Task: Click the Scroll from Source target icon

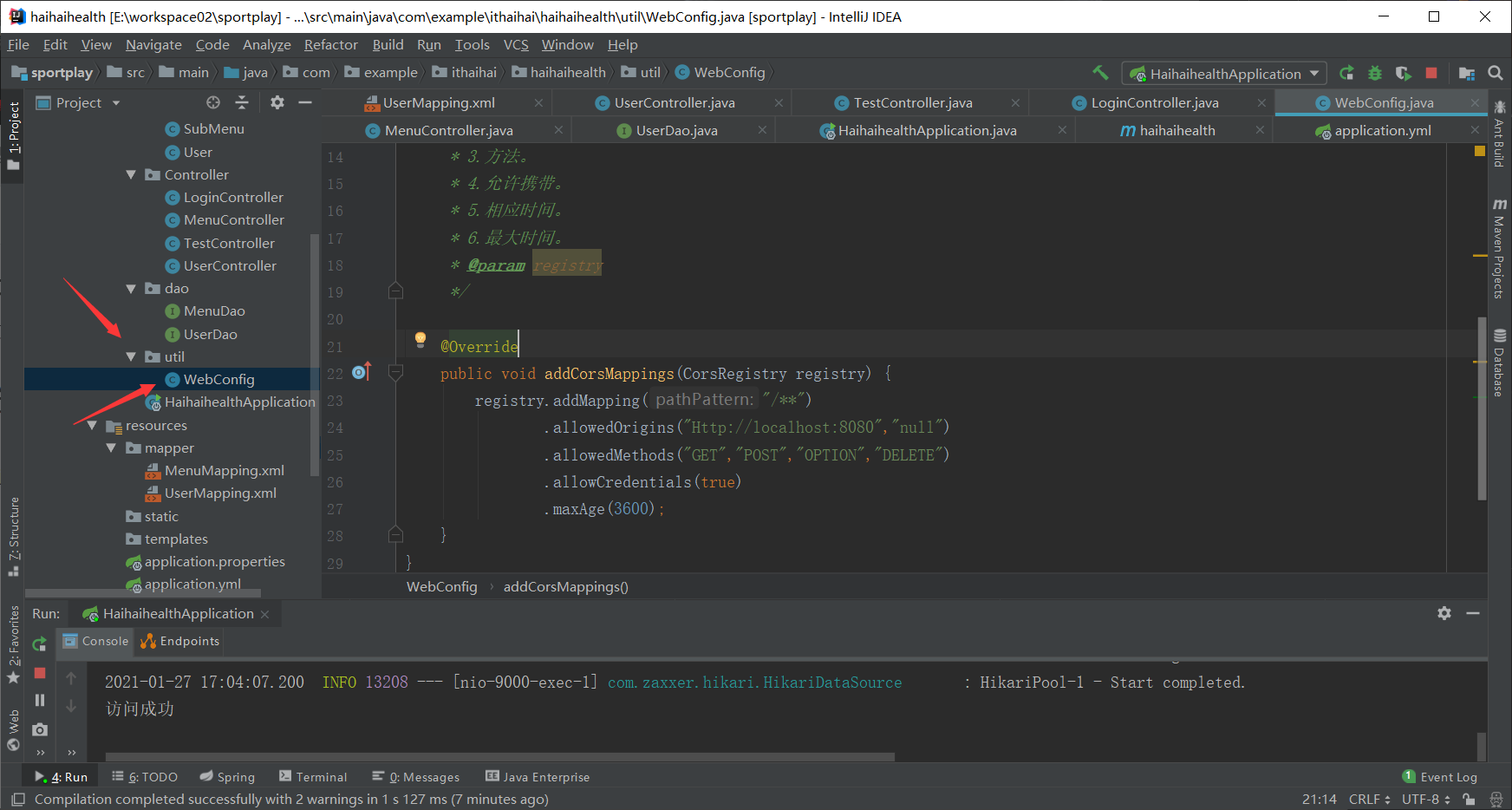Action: (x=213, y=102)
